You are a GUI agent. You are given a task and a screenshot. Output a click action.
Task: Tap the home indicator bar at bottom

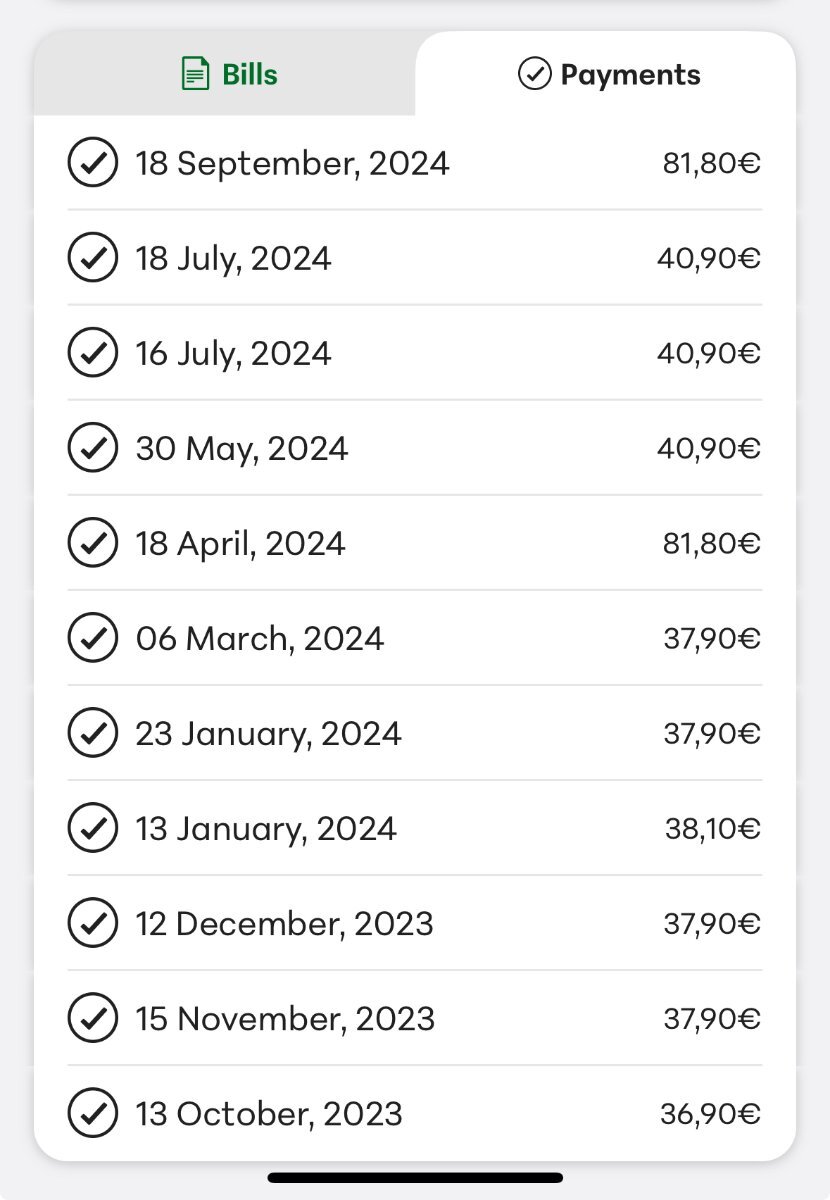point(415,1178)
